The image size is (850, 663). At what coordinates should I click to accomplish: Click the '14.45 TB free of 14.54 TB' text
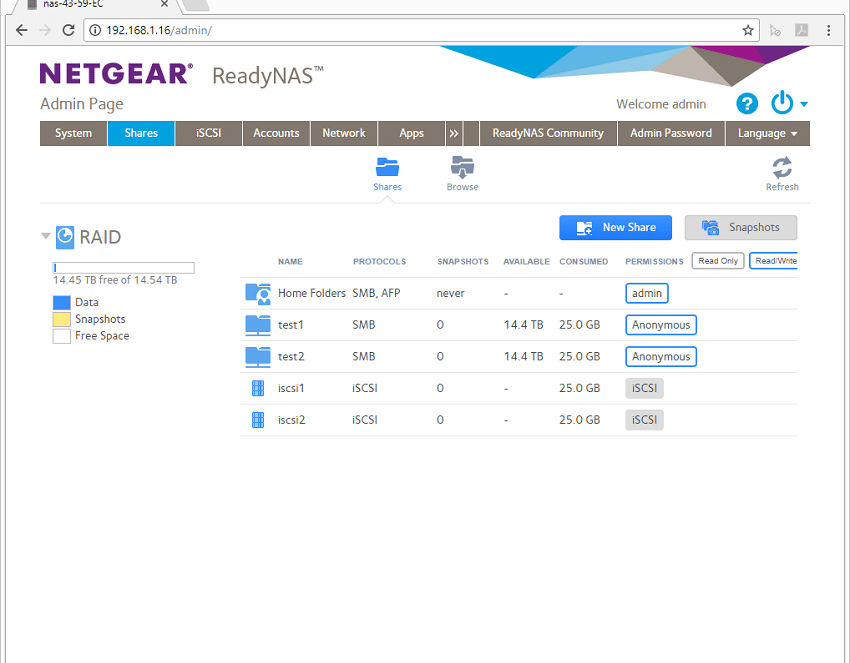click(115, 280)
